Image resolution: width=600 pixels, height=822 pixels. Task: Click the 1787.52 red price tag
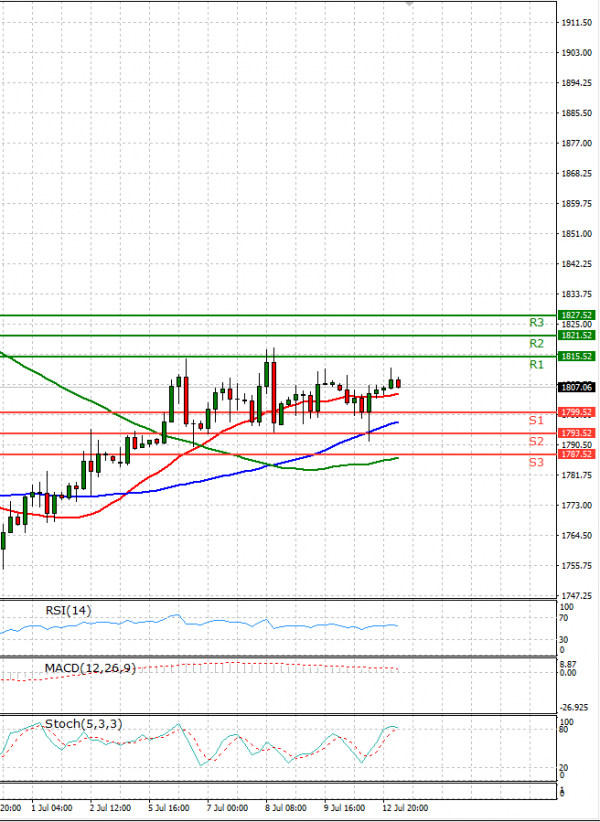tap(576, 454)
